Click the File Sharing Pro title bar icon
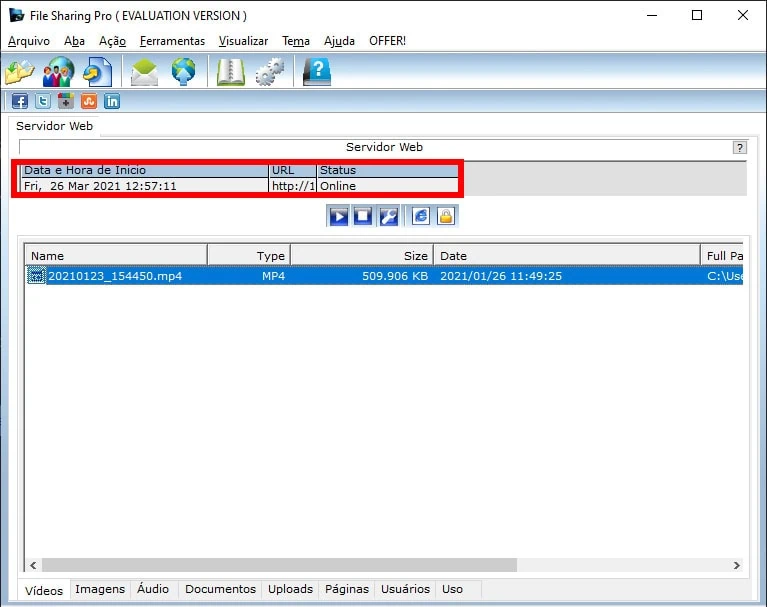Image resolution: width=767 pixels, height=607 pixels. click(x=17, y=15)
